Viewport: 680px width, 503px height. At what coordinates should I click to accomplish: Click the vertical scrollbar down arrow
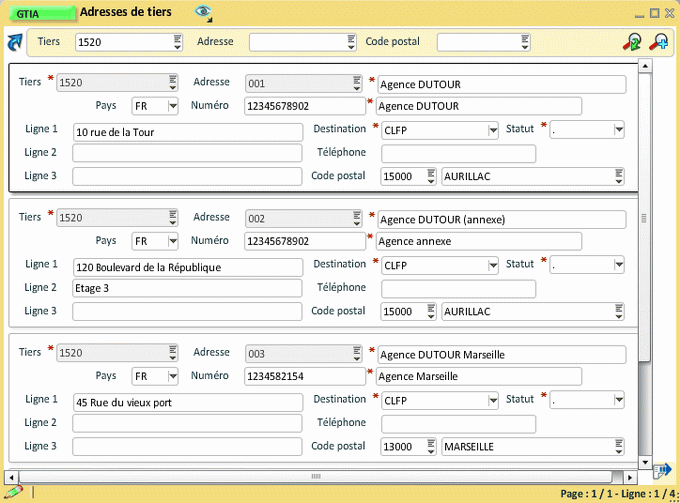coord(645,463)
